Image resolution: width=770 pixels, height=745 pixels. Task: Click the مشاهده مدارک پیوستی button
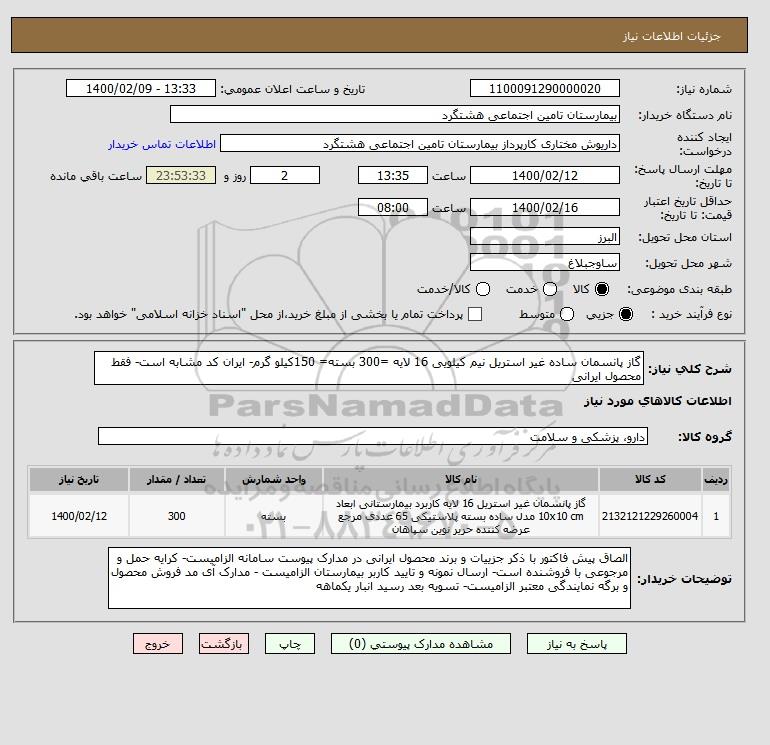pyautogui.click(x=421, y=644)
